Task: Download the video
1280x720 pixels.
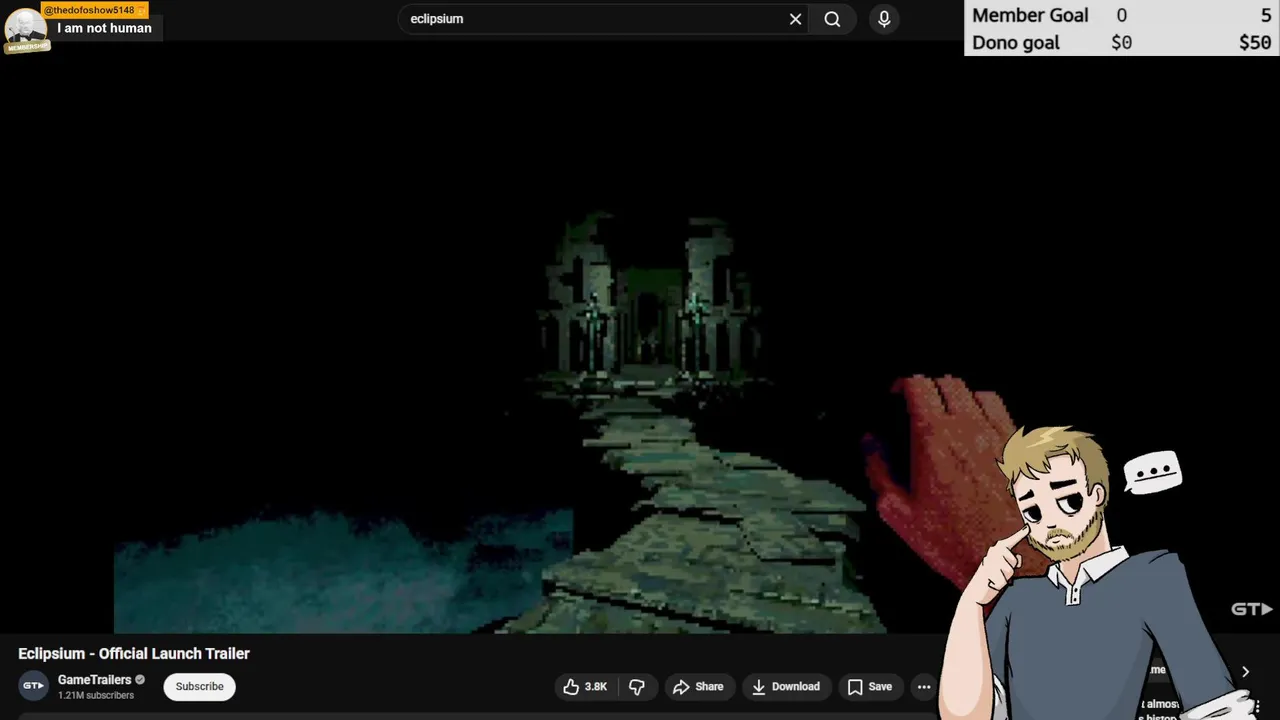Action: click(786, 687)
